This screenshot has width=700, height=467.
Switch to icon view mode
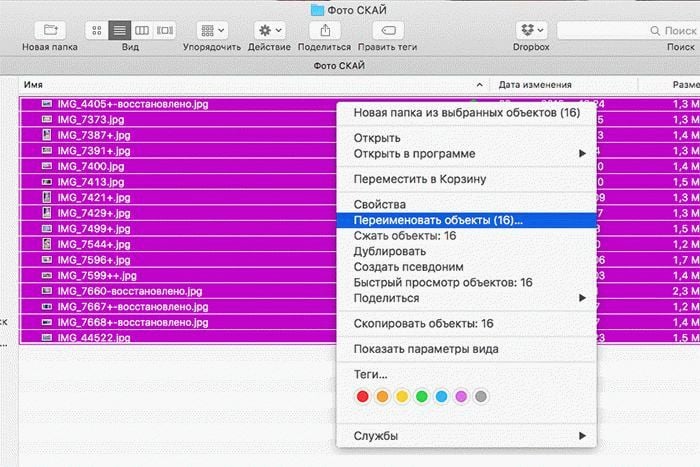click(x=97, y=30)
